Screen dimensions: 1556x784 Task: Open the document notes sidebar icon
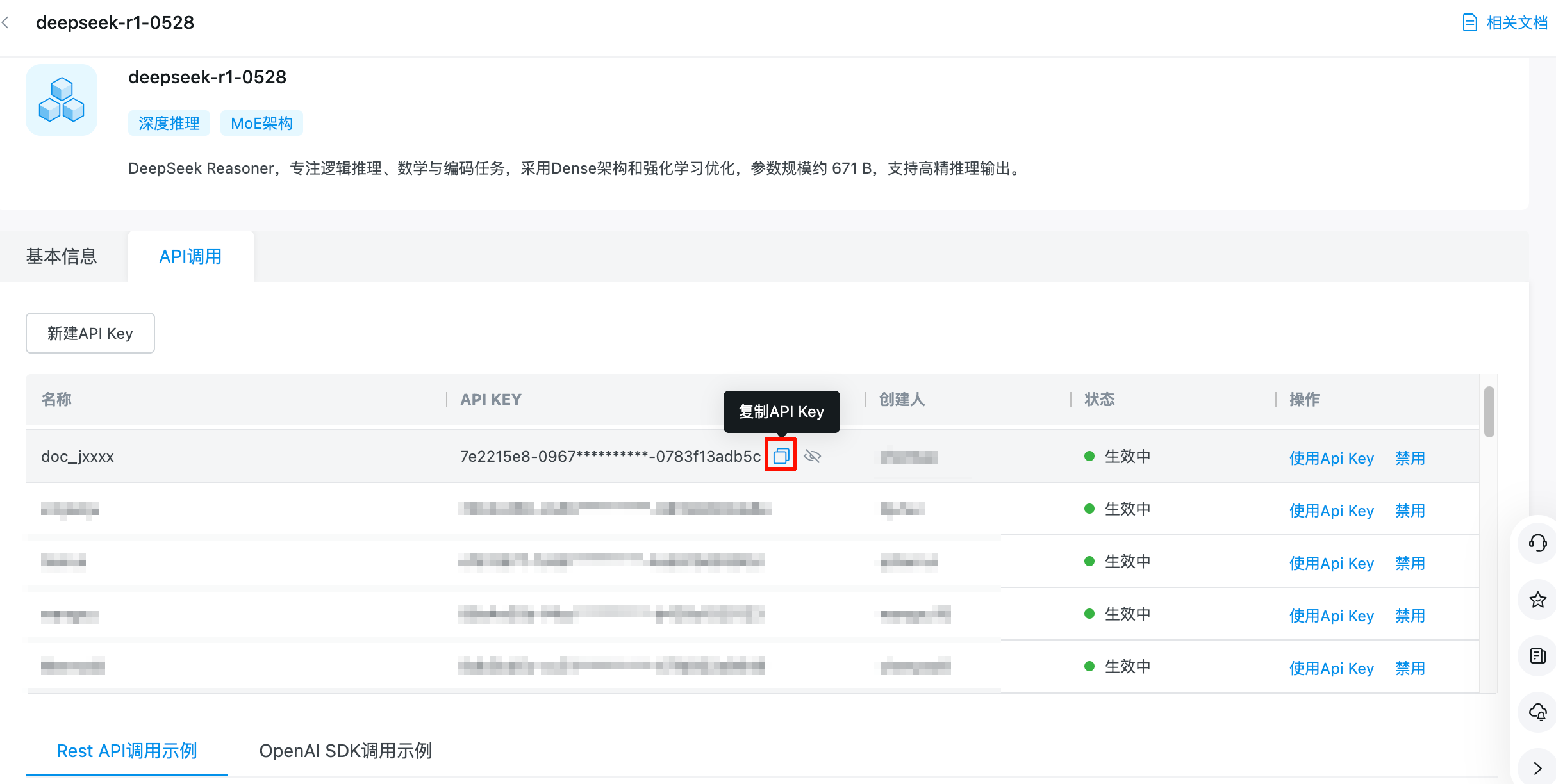pyautogui.click(x=1537, y=656)
